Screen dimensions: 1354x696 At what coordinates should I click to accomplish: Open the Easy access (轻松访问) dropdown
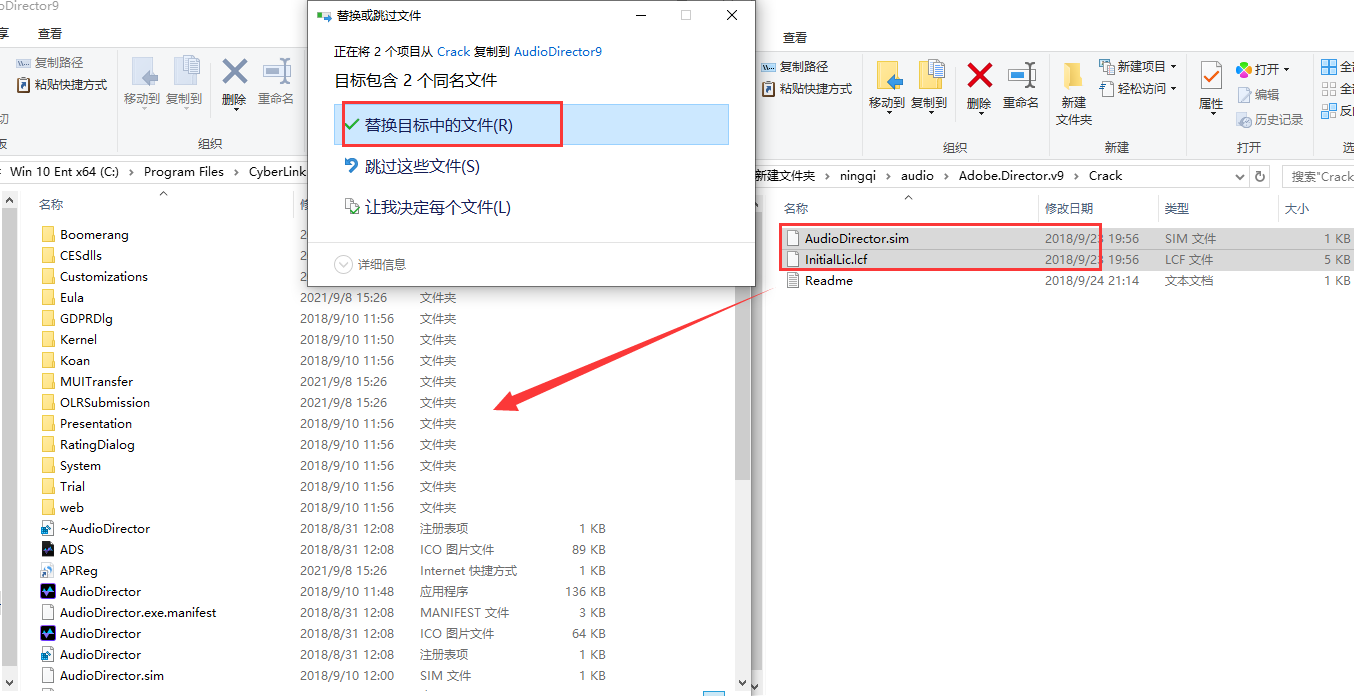pyautogui.click(x=1173, y=88)
